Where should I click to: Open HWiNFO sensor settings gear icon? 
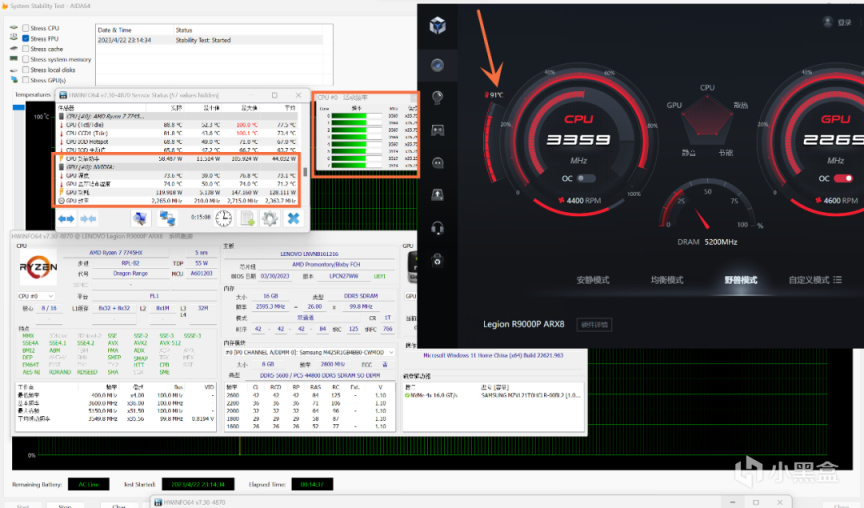[x=269, y=218]
